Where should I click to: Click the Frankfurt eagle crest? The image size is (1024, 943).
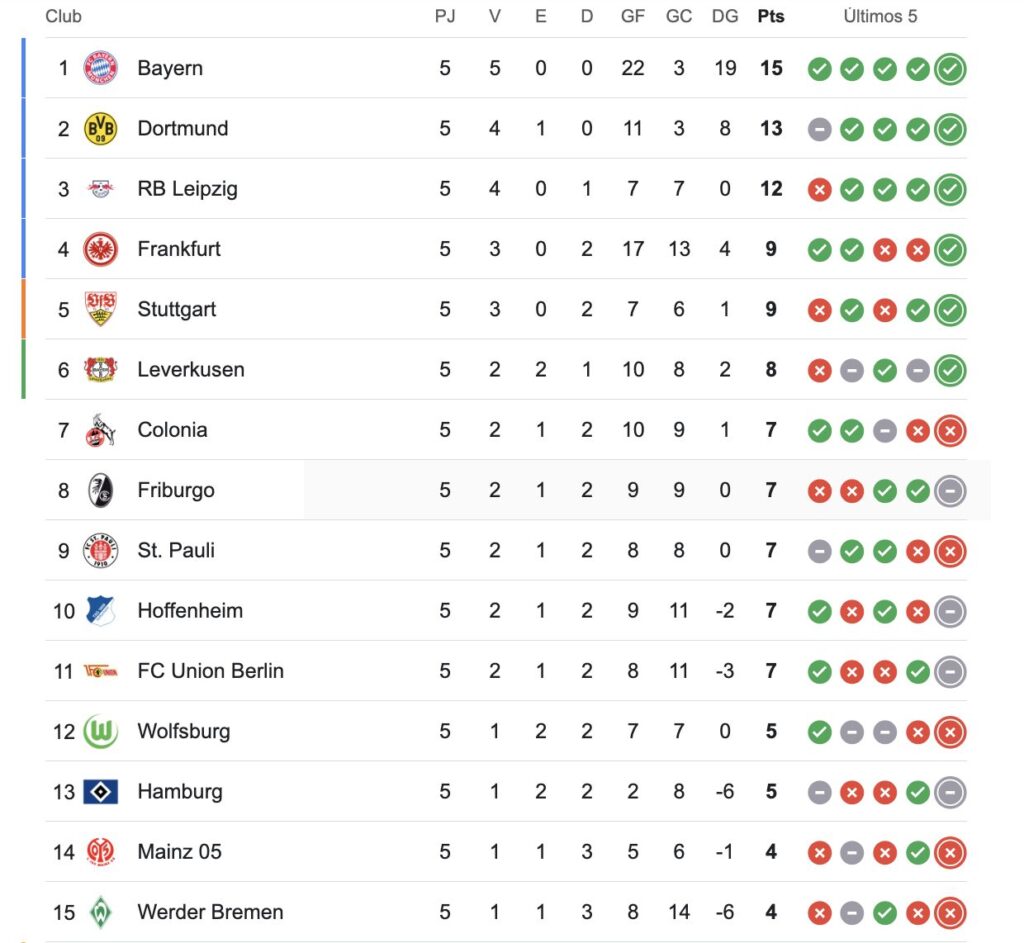pos(100,249)
